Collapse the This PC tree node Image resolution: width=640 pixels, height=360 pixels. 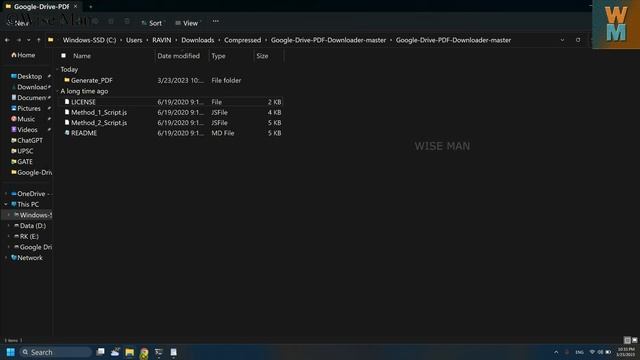click(6, 204)
